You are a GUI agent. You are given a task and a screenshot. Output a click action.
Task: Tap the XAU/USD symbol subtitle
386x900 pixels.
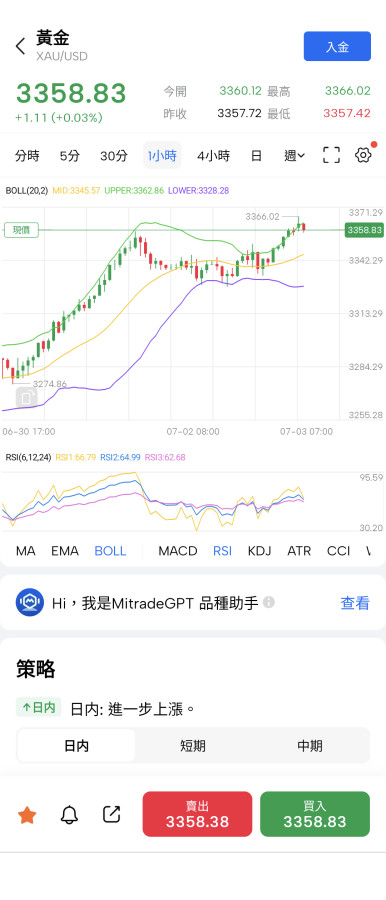click(61, 57)
